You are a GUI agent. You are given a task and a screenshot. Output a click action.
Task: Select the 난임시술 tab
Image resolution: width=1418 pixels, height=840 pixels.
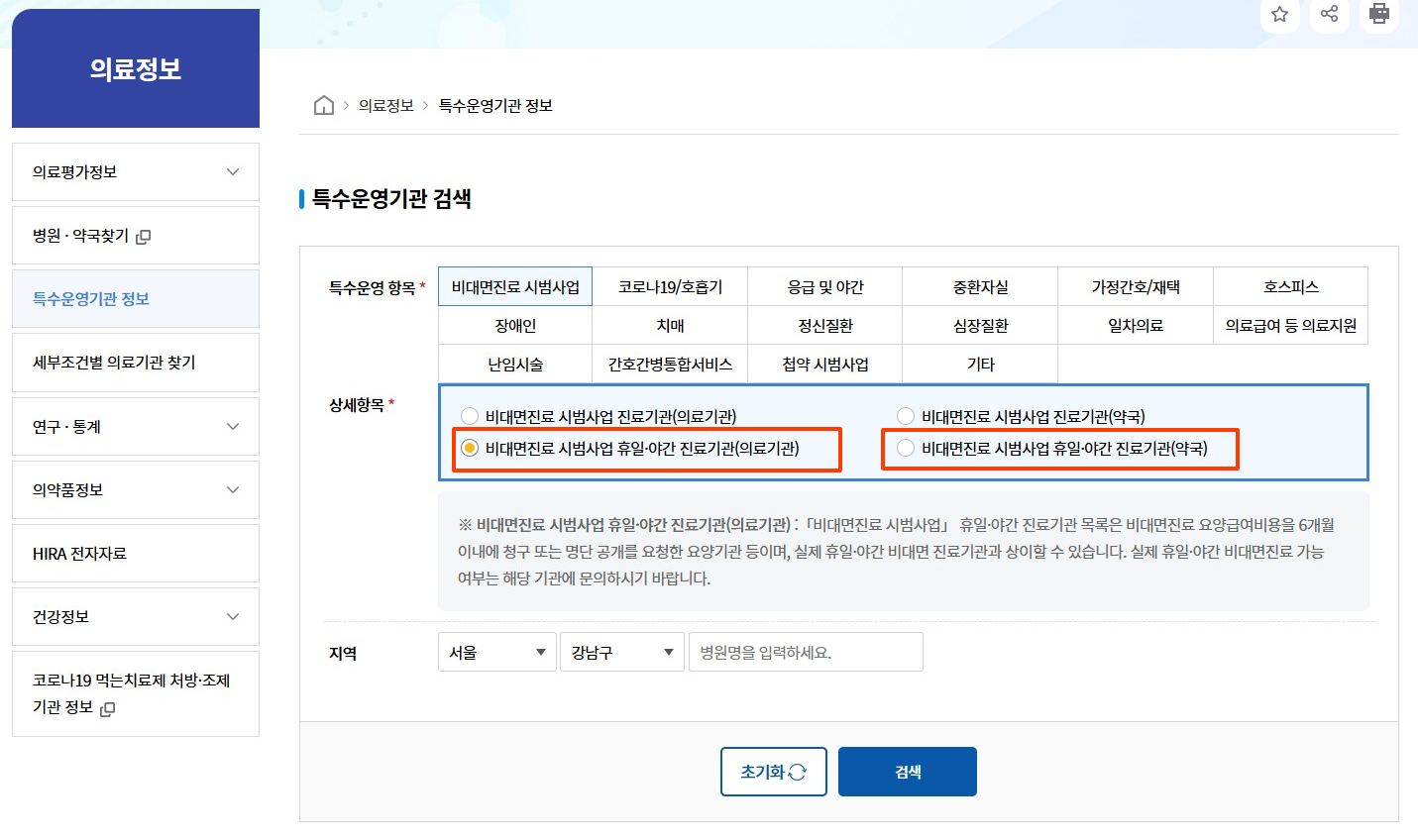click(515, 364)
